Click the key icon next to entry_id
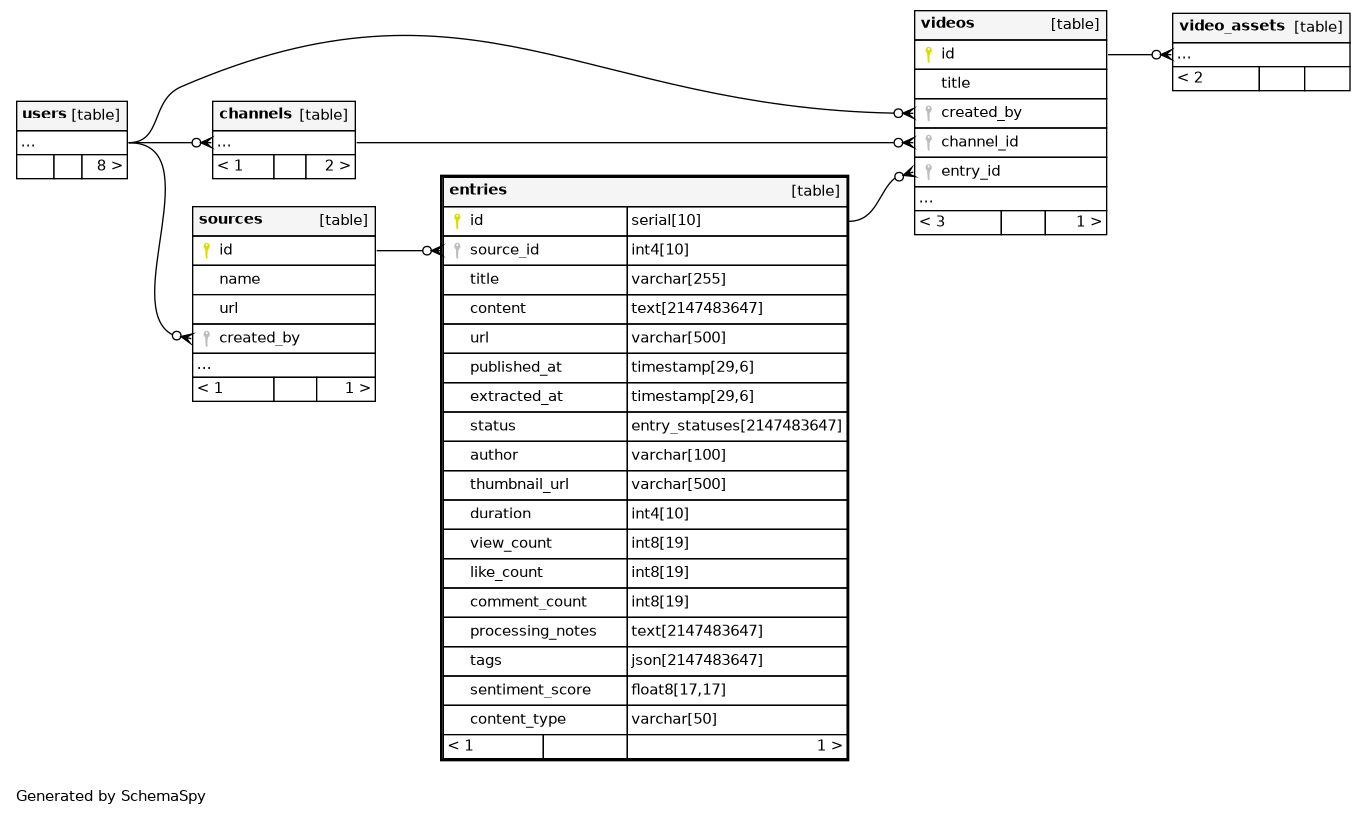This screenshot has height=816, width=1365. pyautogui.click(x=928, y=171)
